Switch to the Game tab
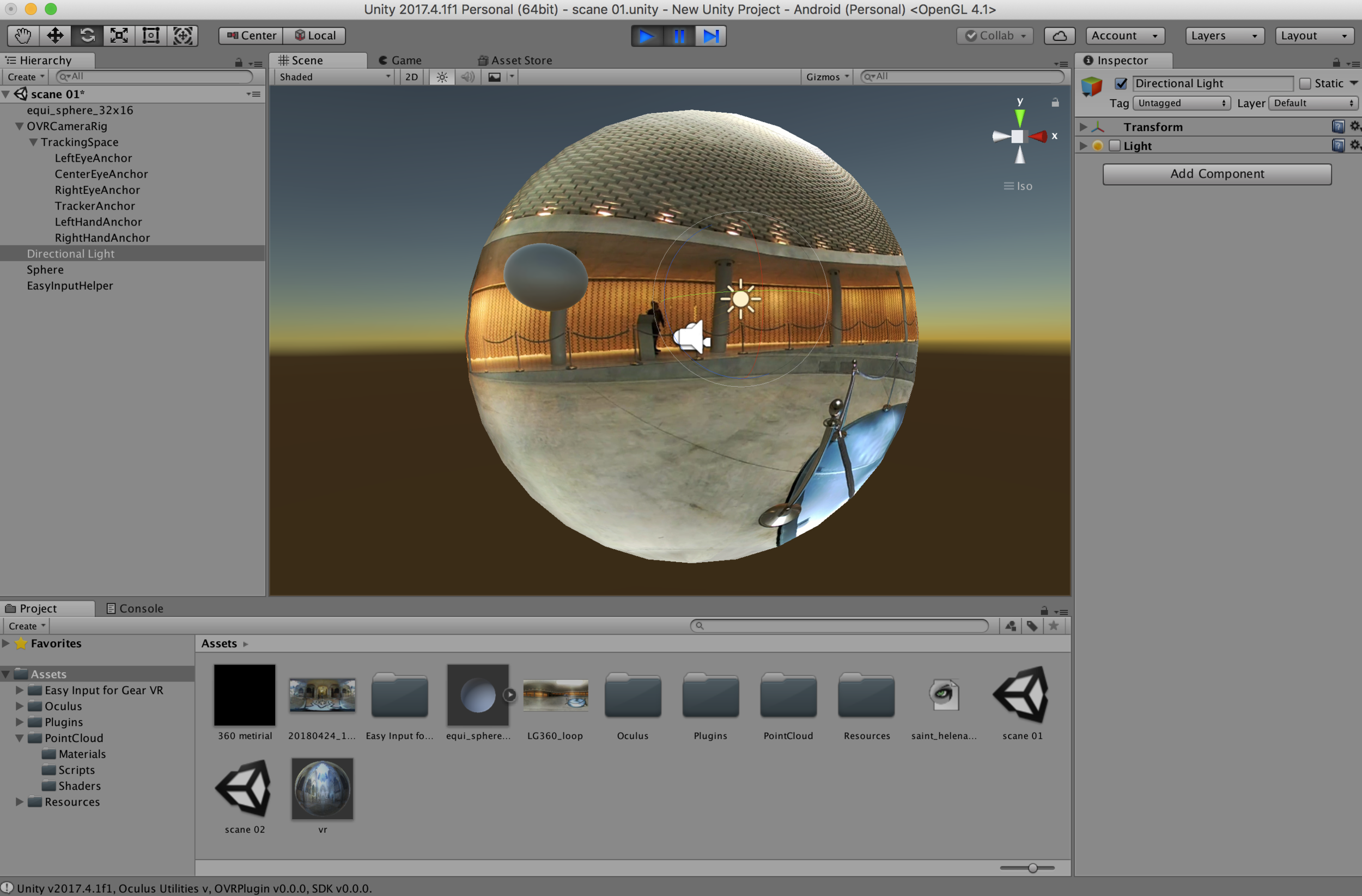This screenshot has height=896, width=1362. 400,60
